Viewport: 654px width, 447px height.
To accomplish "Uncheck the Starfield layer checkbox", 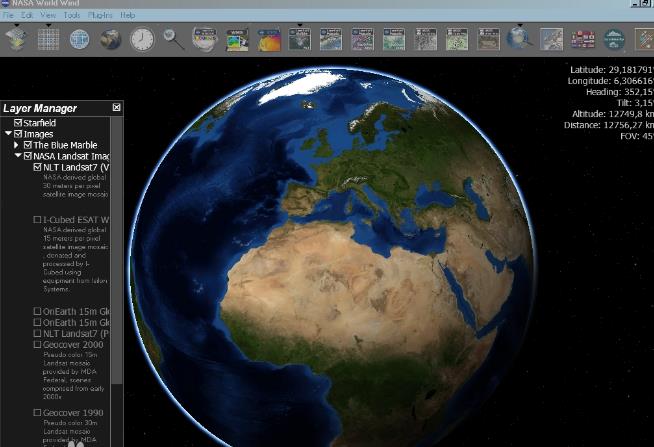I will (x=18, y=123).
